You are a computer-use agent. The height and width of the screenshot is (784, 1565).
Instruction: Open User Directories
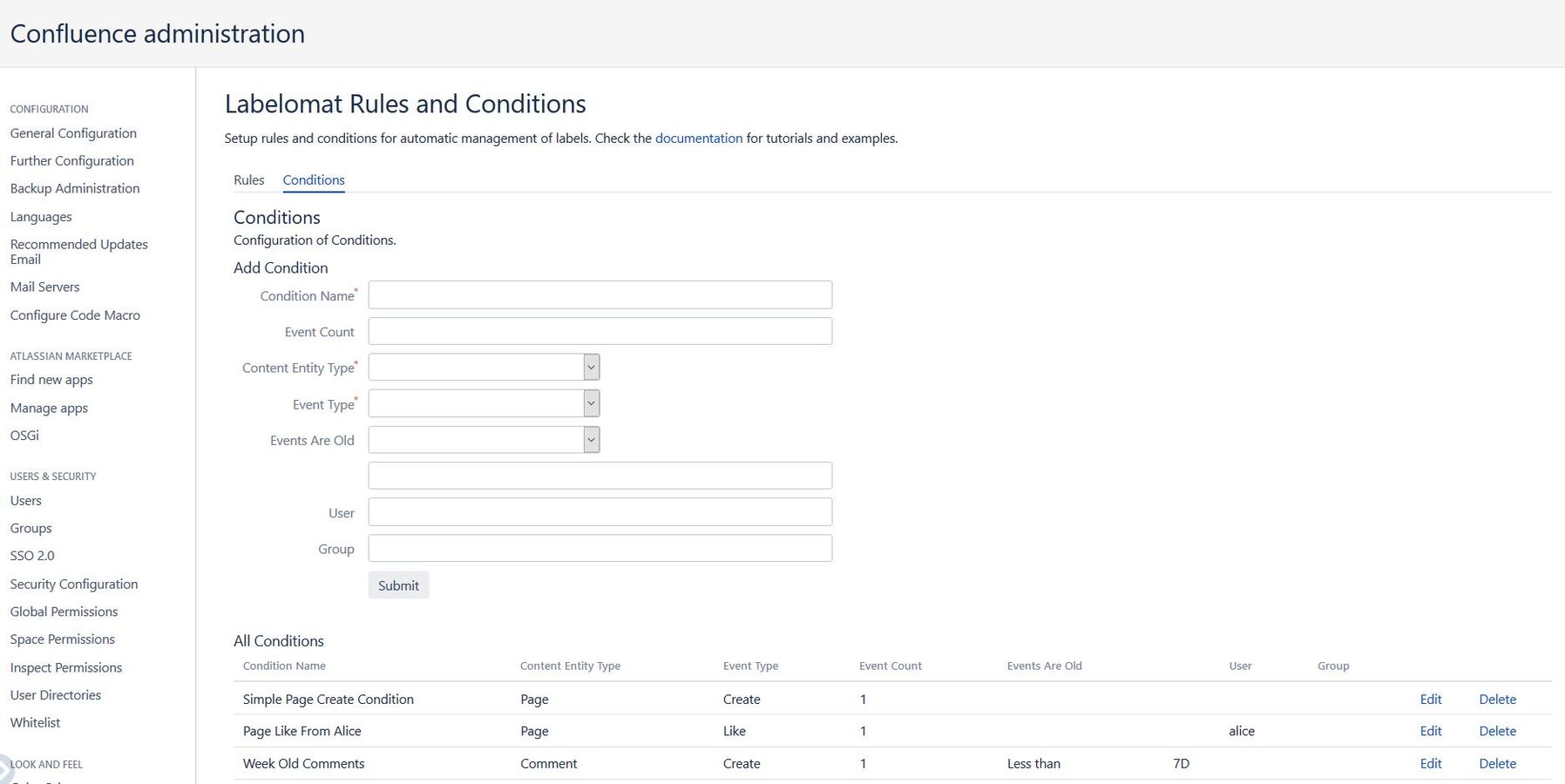tap(55, 695)
